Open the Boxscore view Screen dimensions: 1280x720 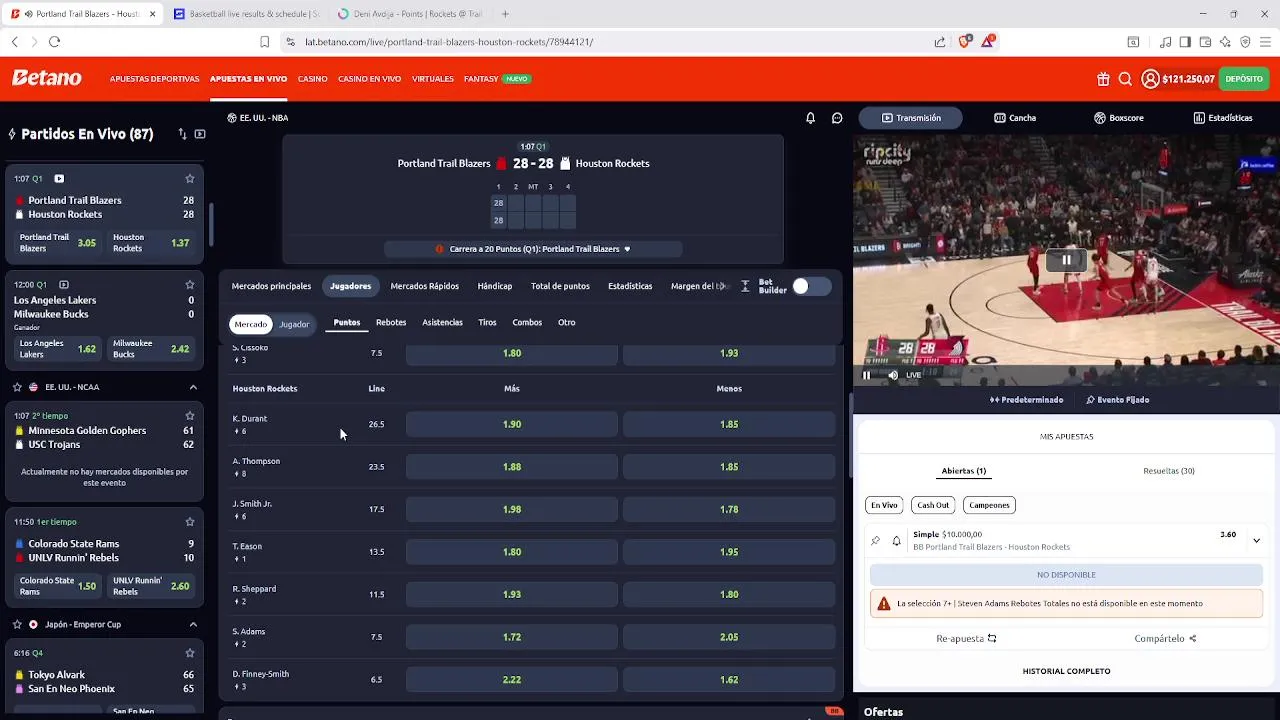[x=1118, y=118]
